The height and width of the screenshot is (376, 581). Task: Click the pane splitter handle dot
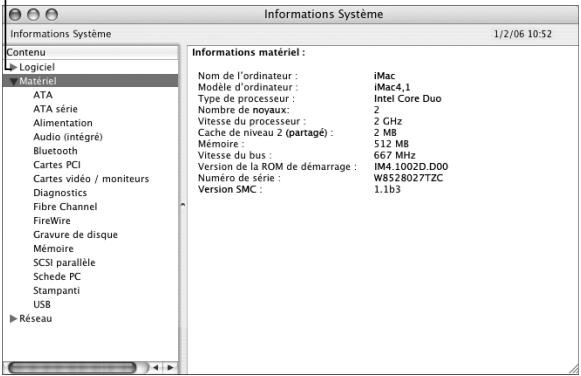[183, 204]
